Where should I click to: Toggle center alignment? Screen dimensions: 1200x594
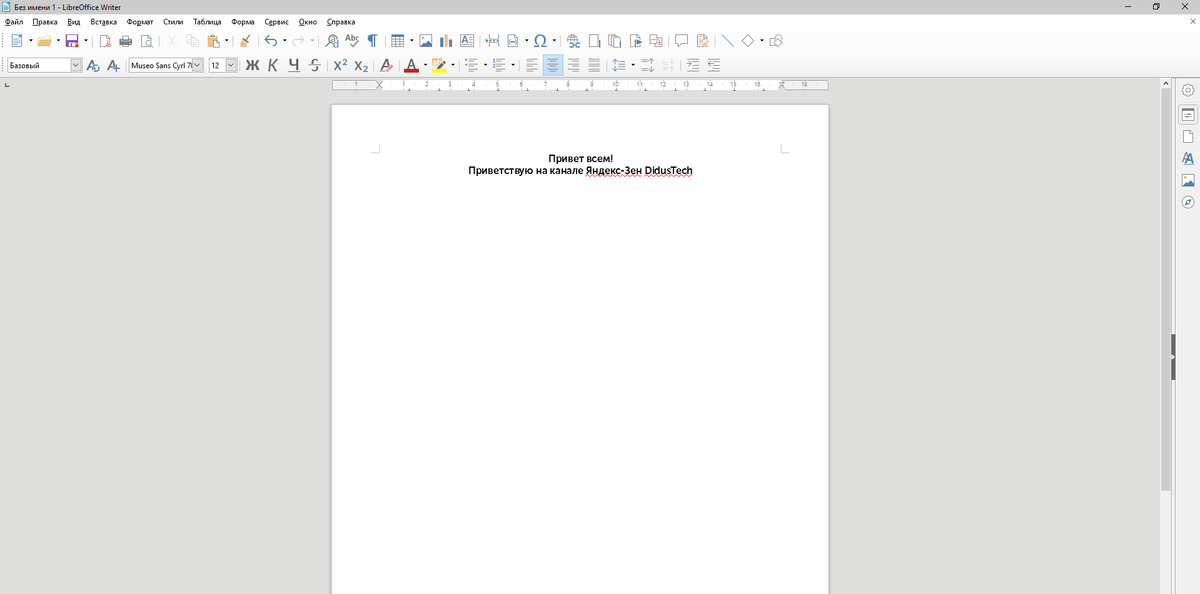point(553,65)
